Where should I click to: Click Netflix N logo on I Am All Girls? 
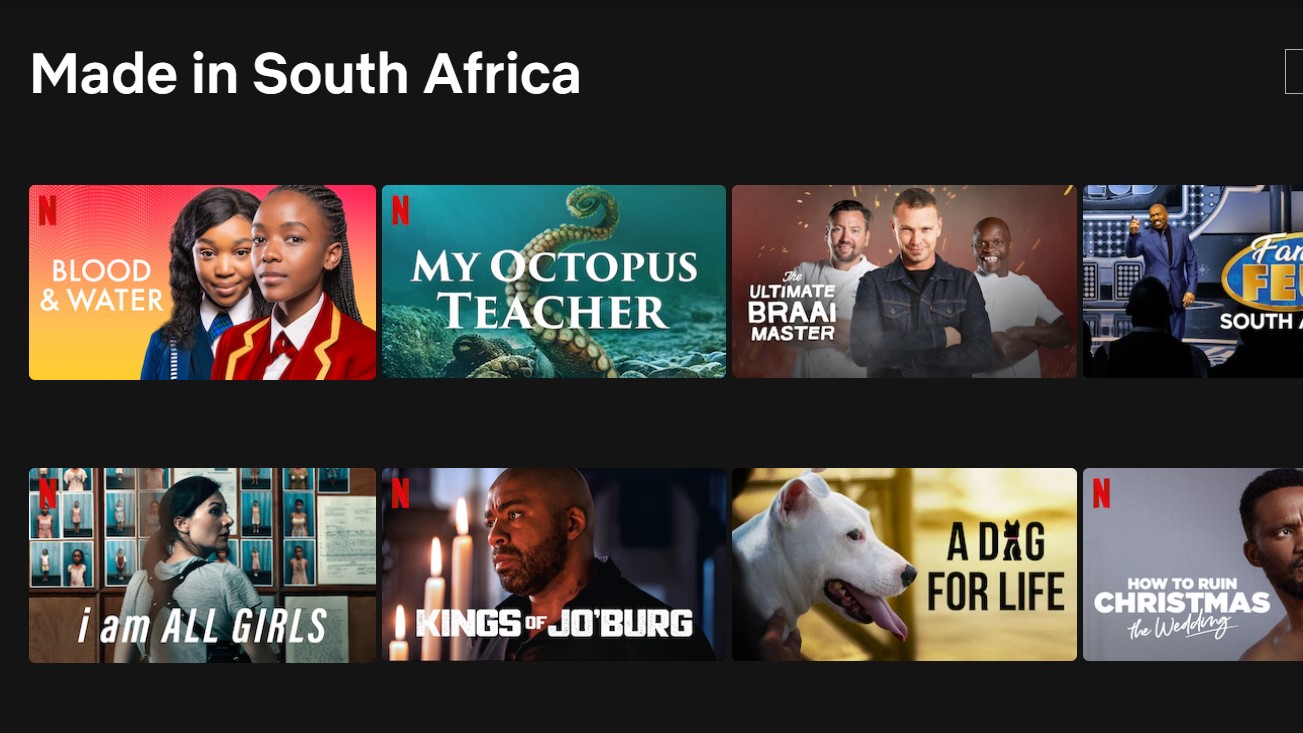click(x=47, y=493)
